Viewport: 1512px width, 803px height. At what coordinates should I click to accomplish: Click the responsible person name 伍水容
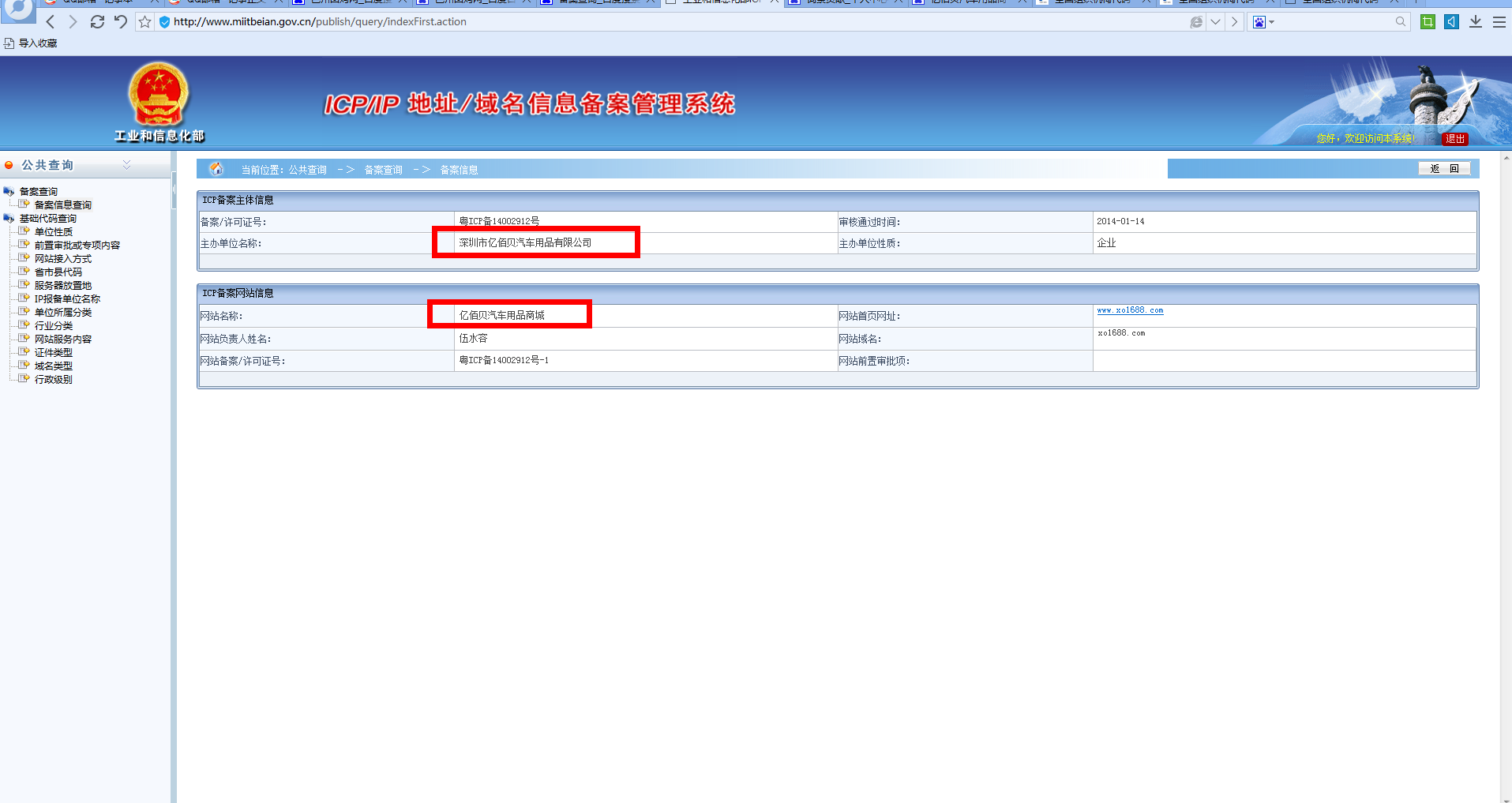pyautogui.click(x=473, y=338)
